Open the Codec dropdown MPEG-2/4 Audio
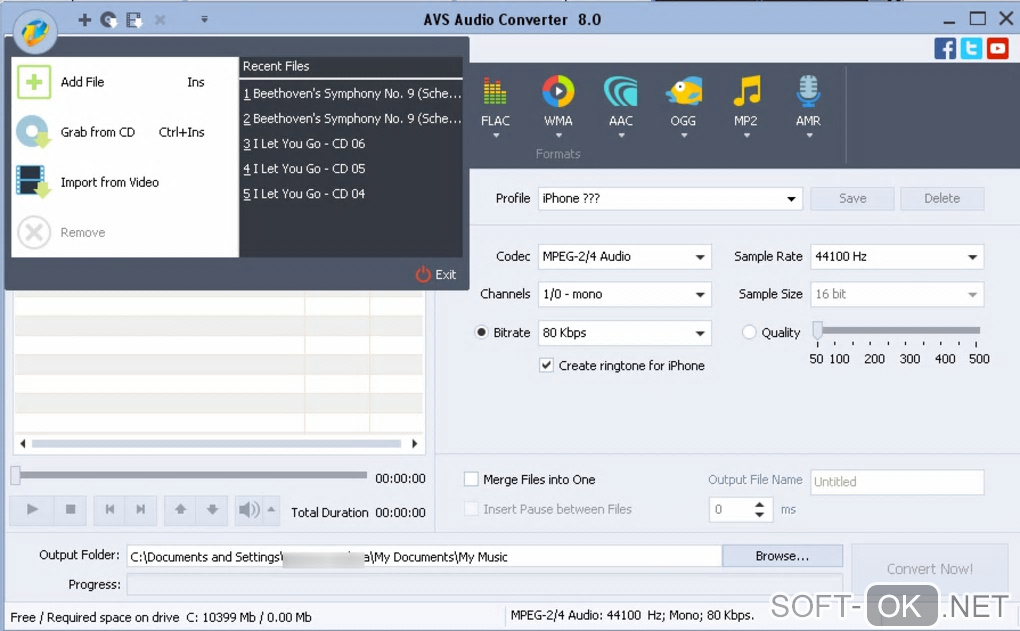This screenshot has width=1020, height=631. (624, 256)
